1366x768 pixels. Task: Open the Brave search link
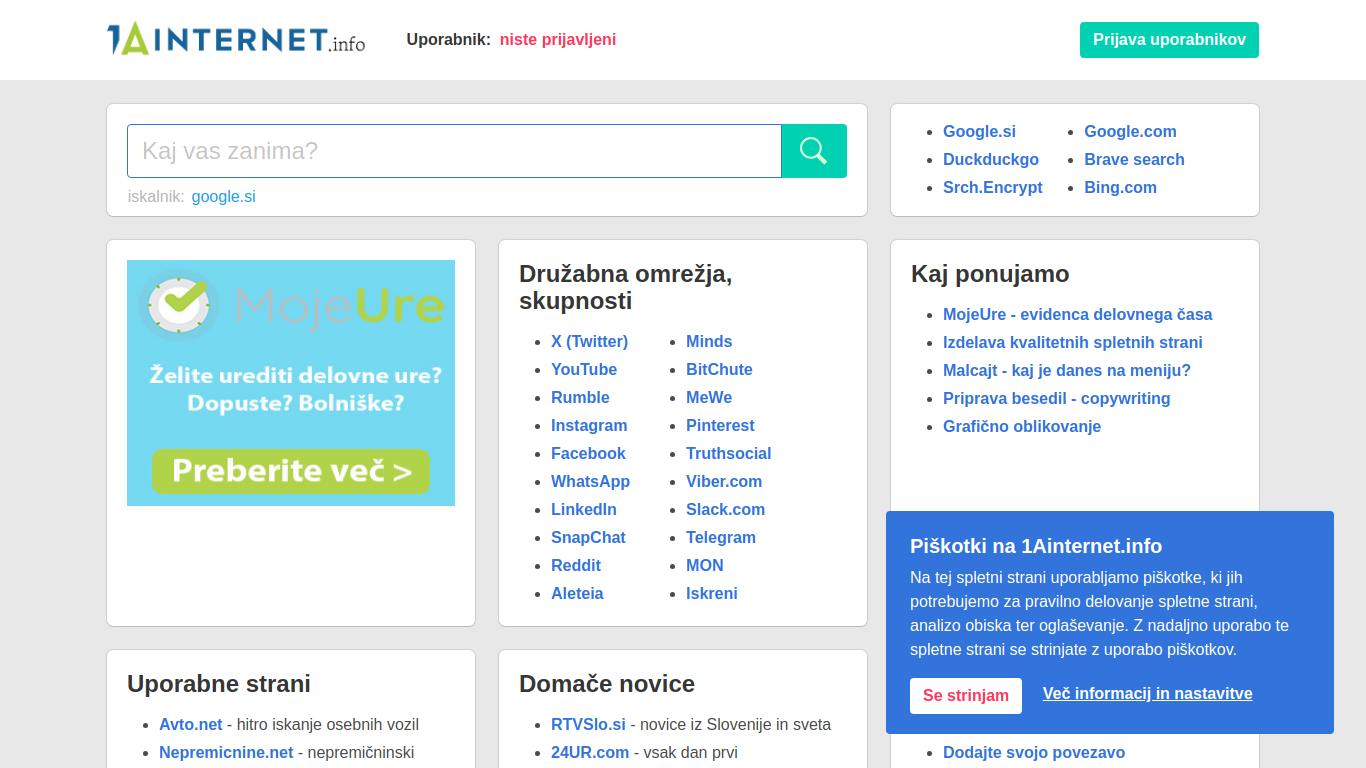[1134, 160]
